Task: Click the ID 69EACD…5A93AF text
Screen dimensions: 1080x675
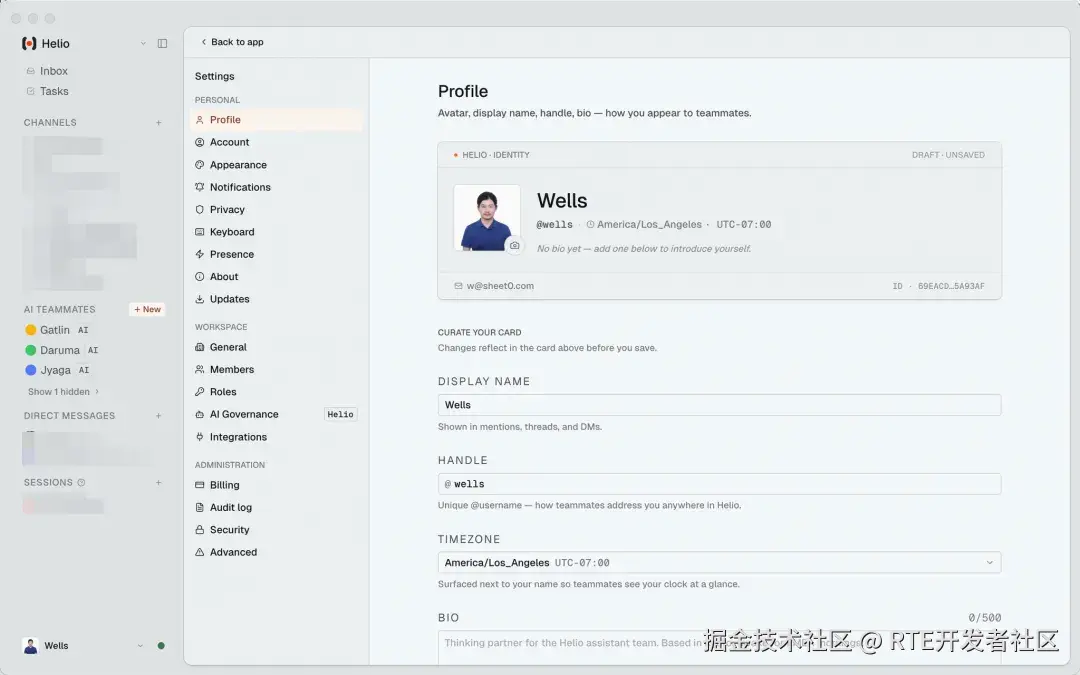Action: pos(938,286)
